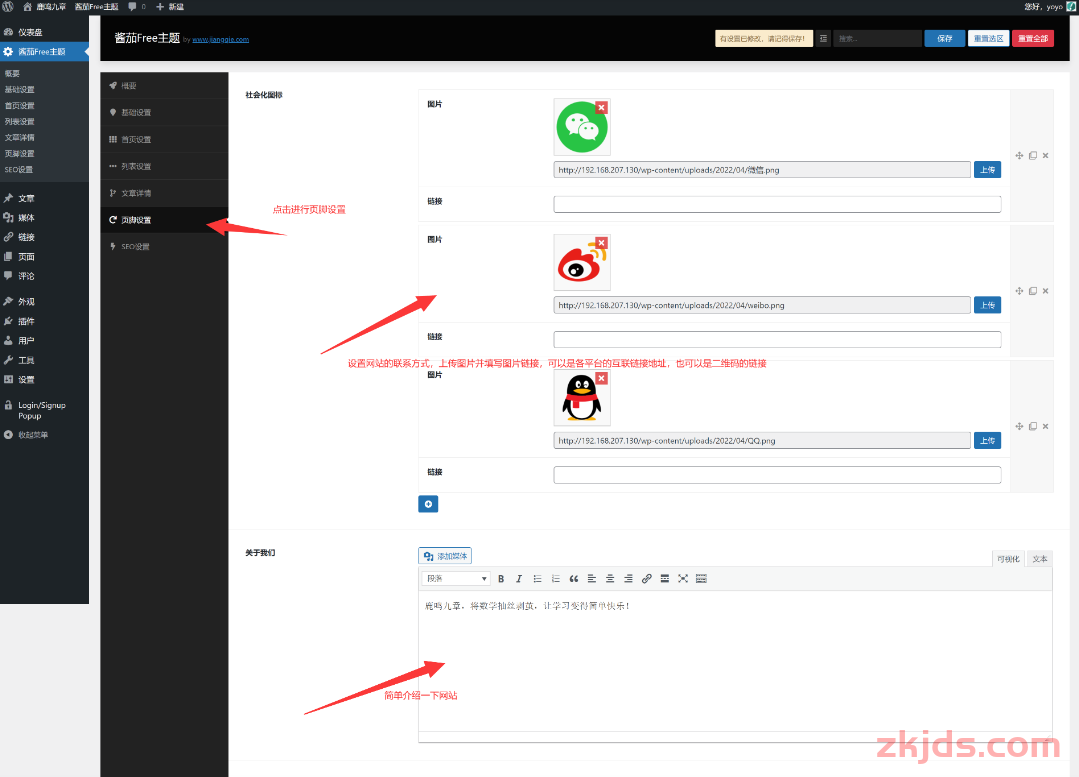Open 首页设置 in the WordPress submenu

(x=20, y=105)
